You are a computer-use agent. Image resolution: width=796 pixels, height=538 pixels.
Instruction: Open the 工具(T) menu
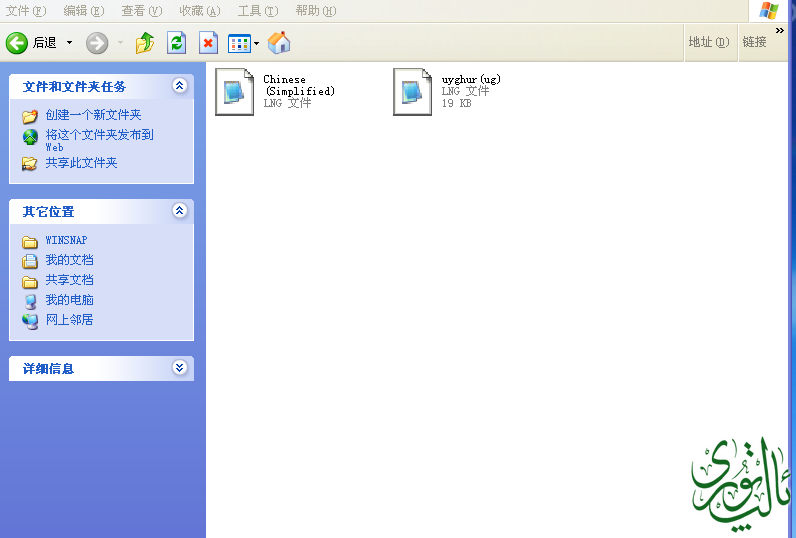257,11
